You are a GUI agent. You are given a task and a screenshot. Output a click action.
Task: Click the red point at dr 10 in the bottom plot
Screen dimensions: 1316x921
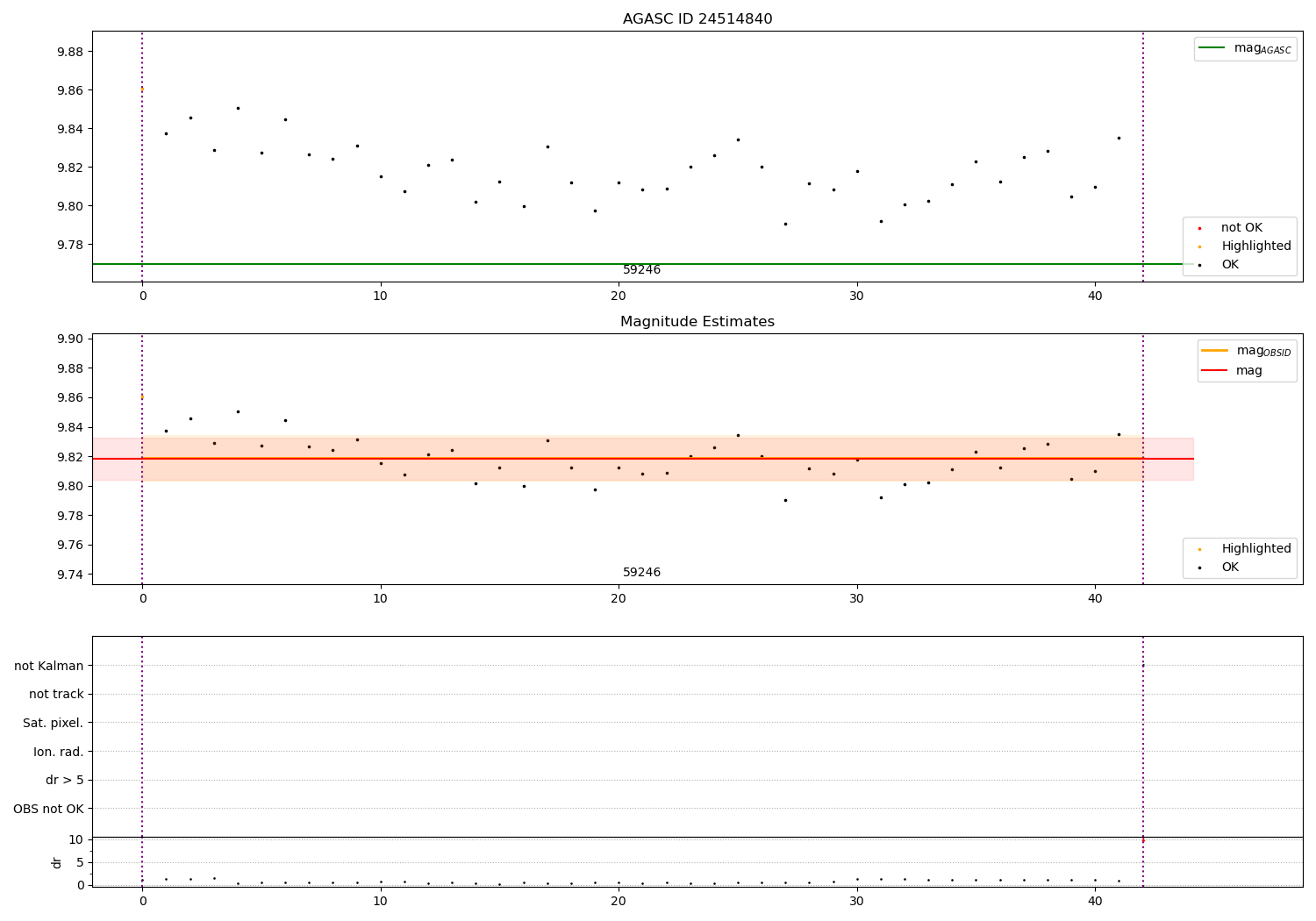1142,840
